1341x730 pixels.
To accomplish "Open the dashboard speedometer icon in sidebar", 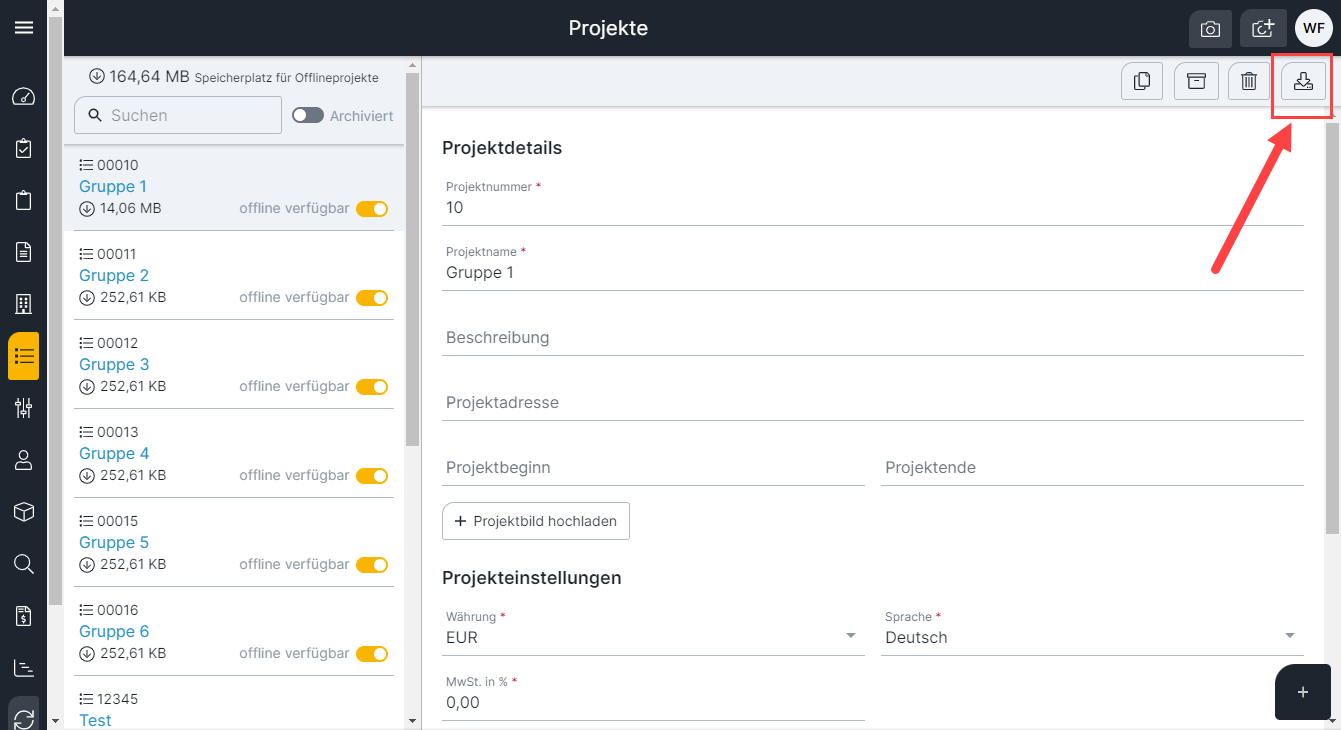I will coord(23,97).
